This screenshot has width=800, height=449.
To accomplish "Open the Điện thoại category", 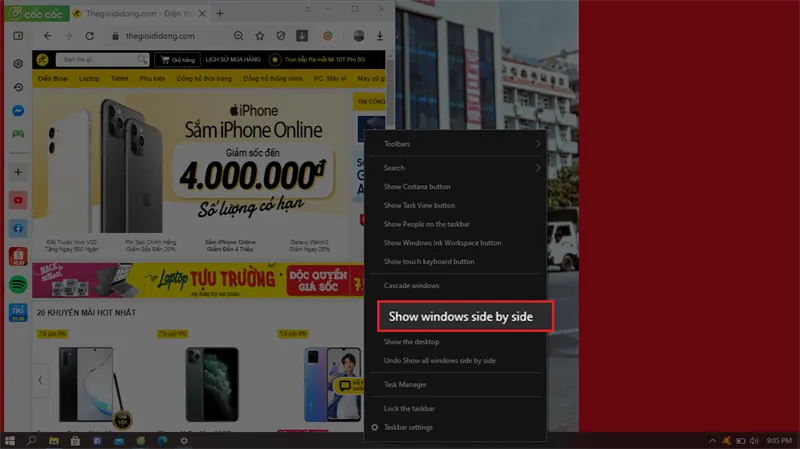I will [53, 79].
